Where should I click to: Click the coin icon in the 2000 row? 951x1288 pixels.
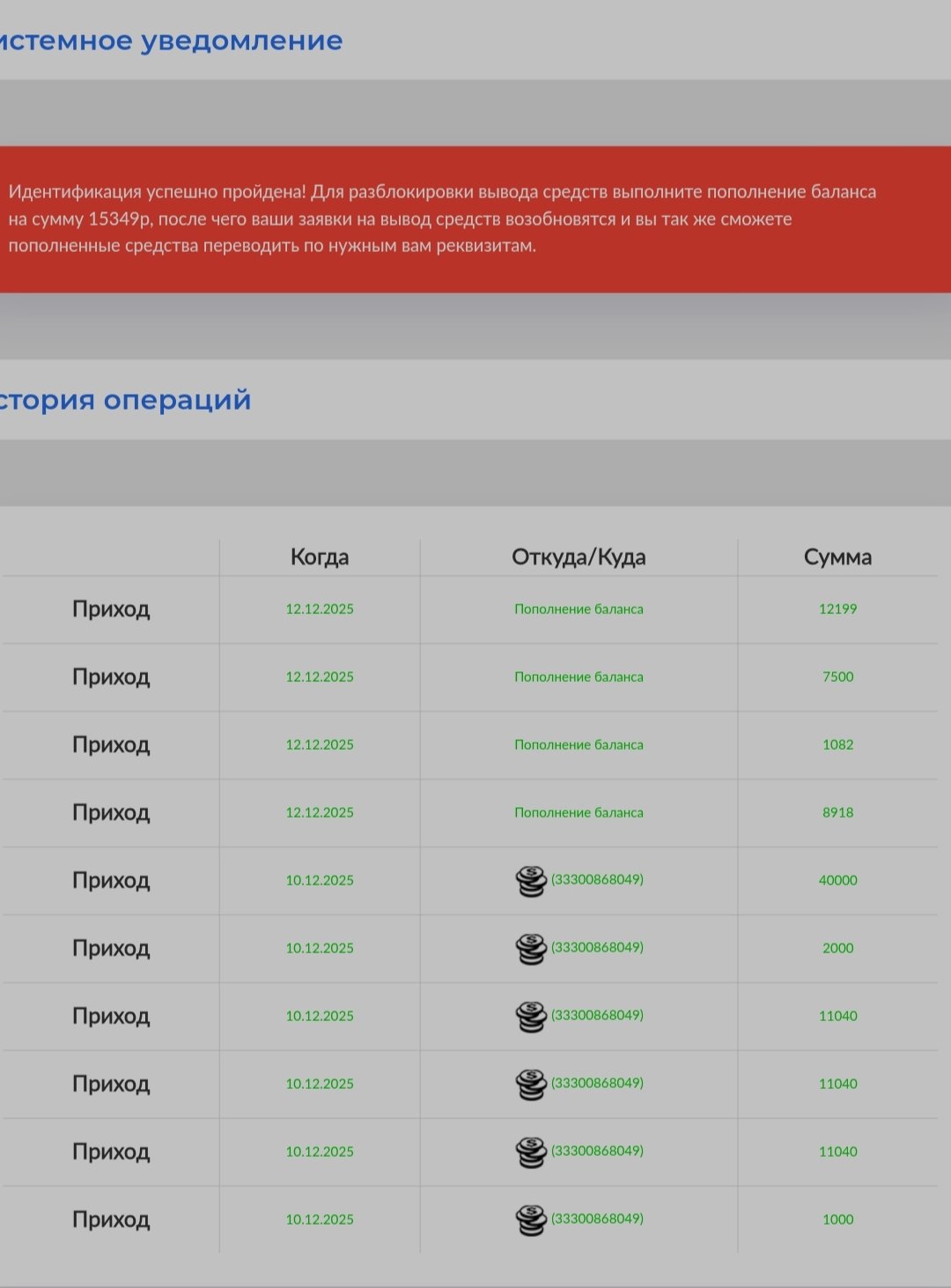coord(531,949)
